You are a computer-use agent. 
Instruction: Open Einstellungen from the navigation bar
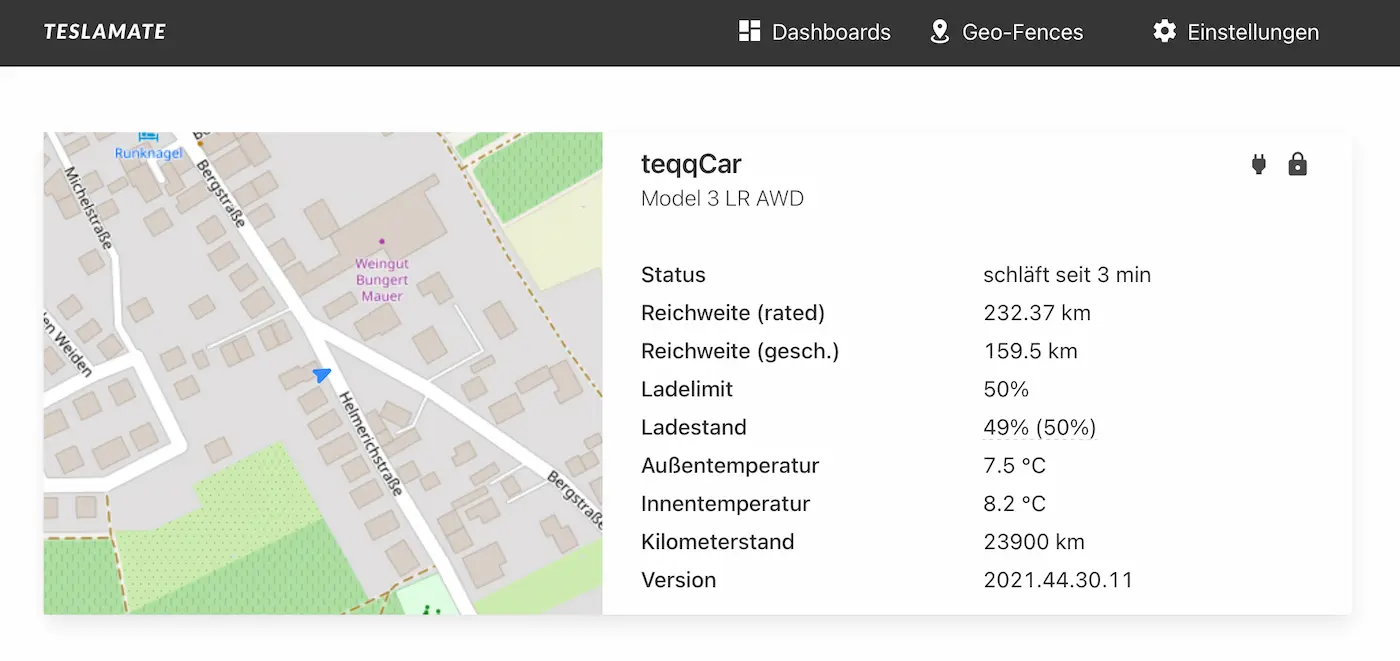point(1252,32)
